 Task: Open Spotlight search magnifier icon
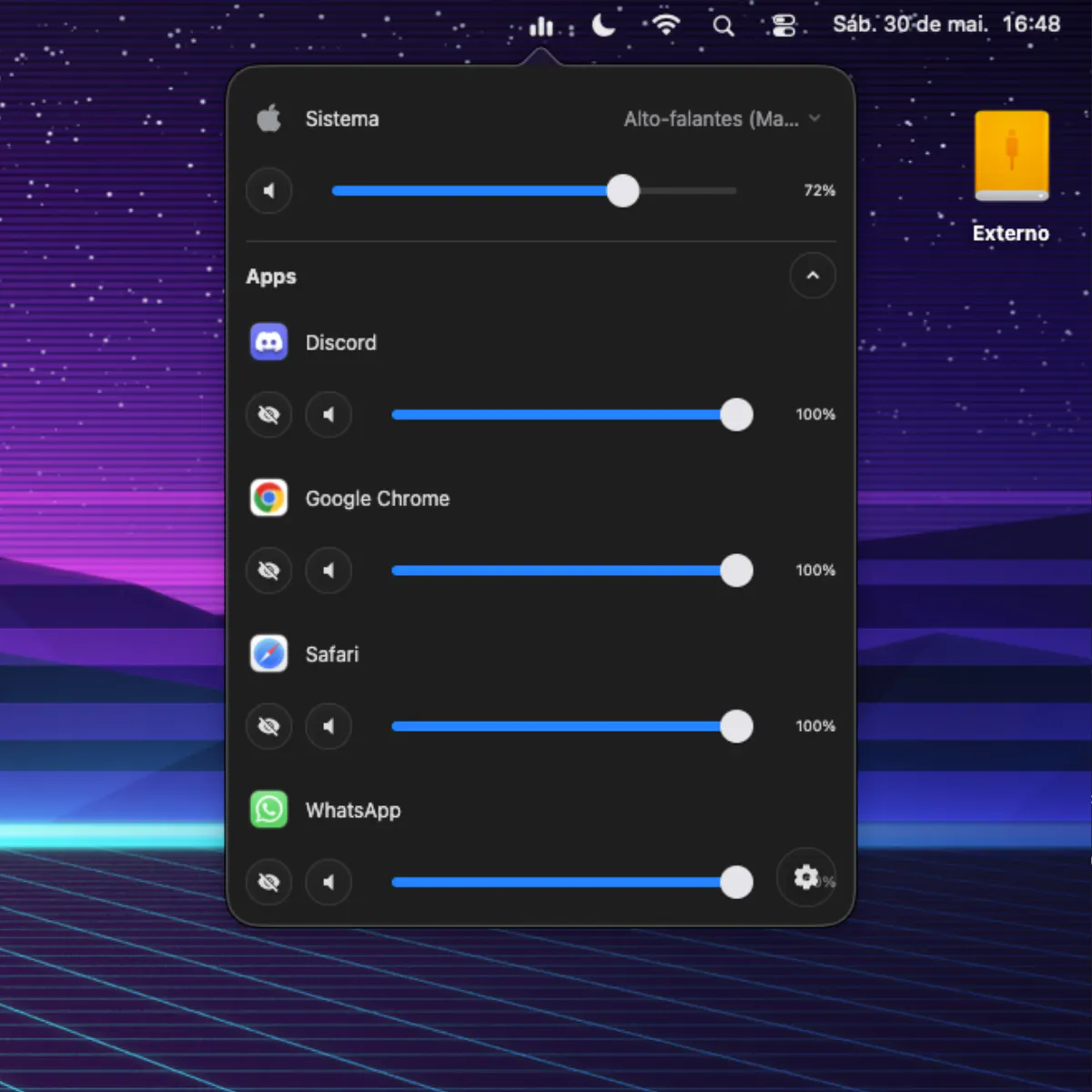723,26
